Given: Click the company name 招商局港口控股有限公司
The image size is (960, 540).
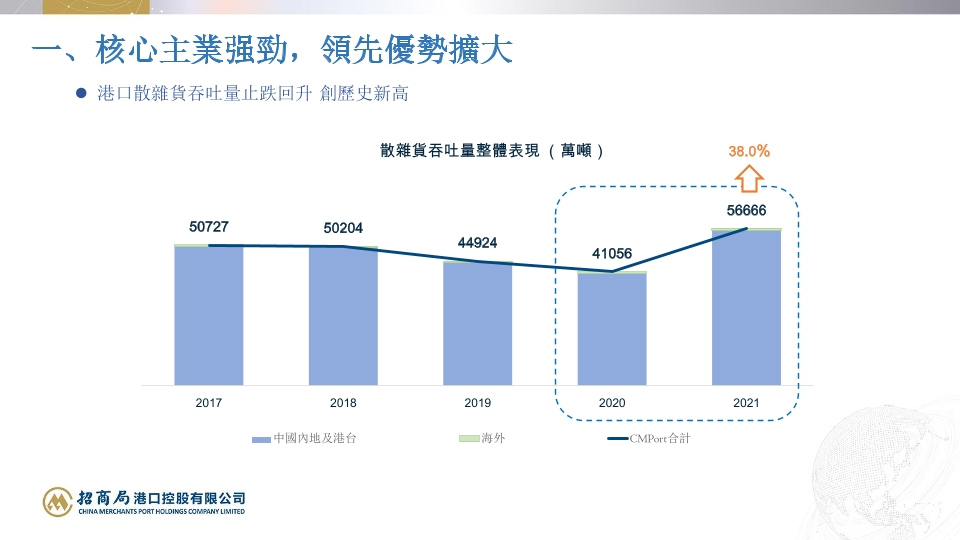Looking at the screenshot, I should 161,498.
